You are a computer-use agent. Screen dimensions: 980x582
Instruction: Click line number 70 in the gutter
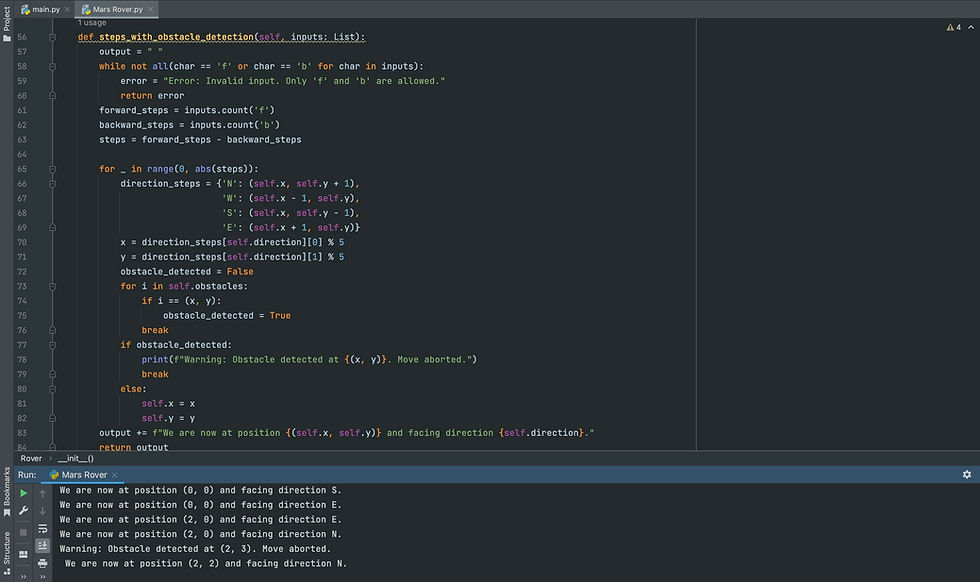tap(22, 243)
